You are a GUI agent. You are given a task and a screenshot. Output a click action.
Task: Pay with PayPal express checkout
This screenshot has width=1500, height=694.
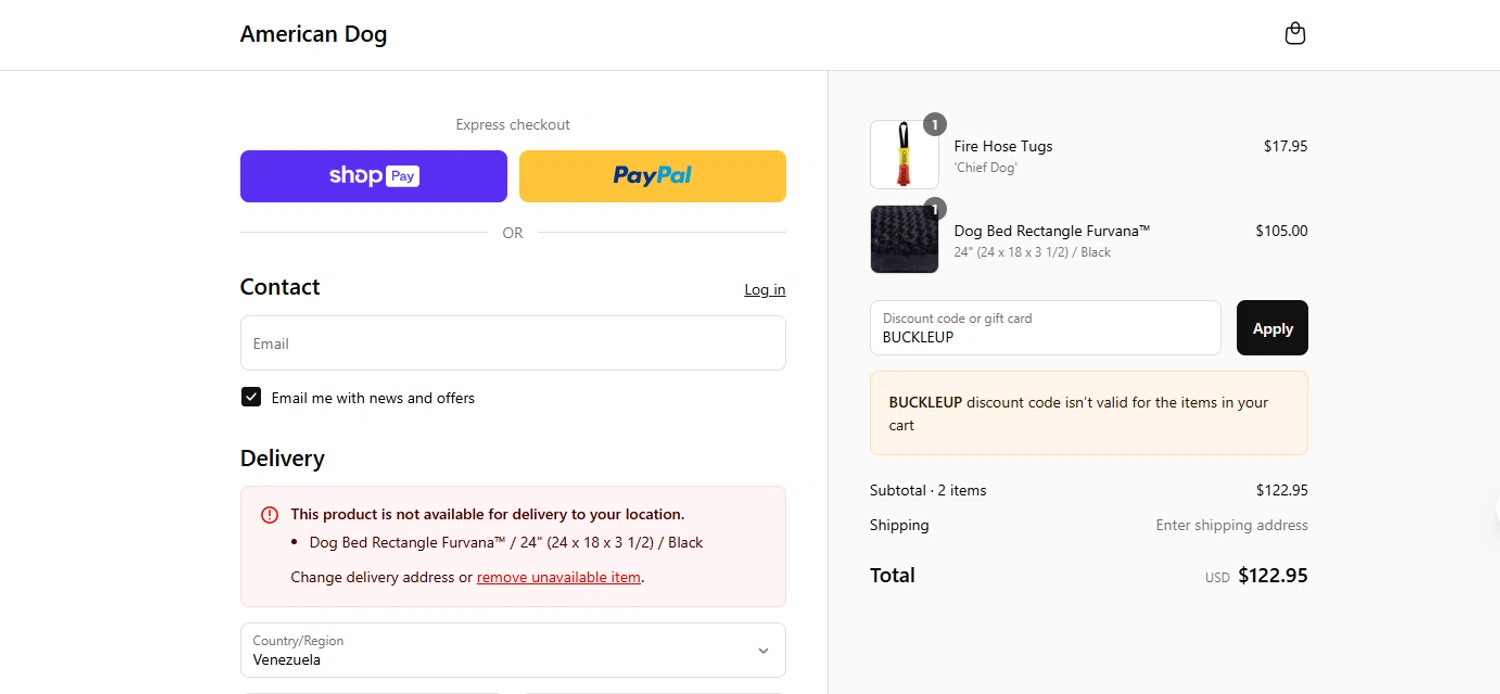coord(652,176)
